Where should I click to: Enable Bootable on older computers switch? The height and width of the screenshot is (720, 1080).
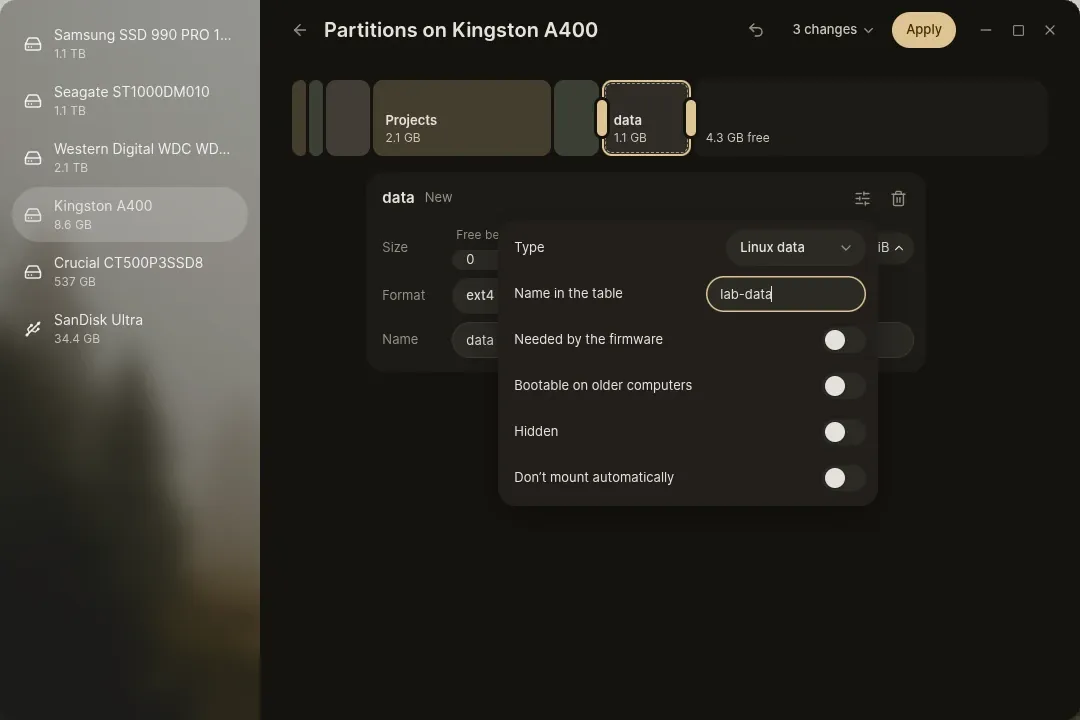click(844, 386)
